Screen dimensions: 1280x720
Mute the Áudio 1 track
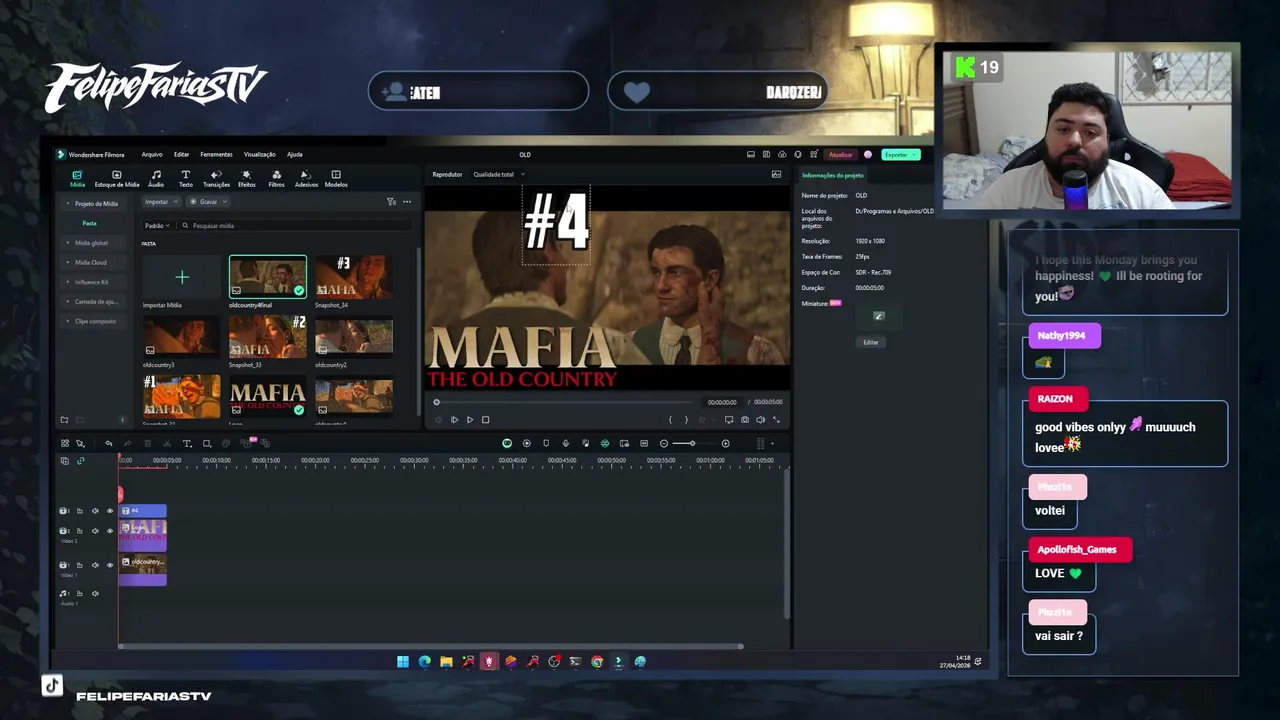(95, 594)
